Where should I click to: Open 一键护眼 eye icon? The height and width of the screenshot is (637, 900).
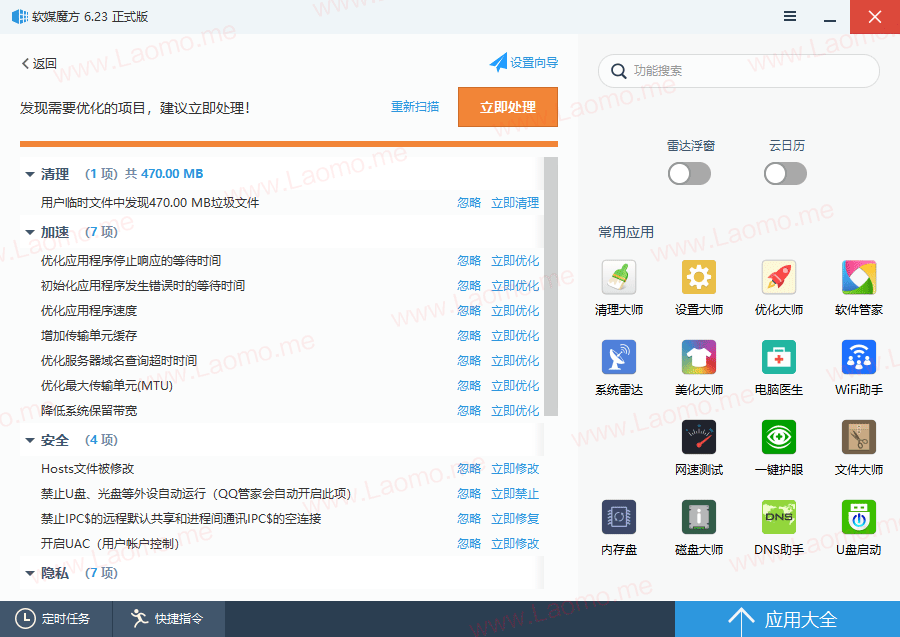pyautogui.click(x=779, y=437)
